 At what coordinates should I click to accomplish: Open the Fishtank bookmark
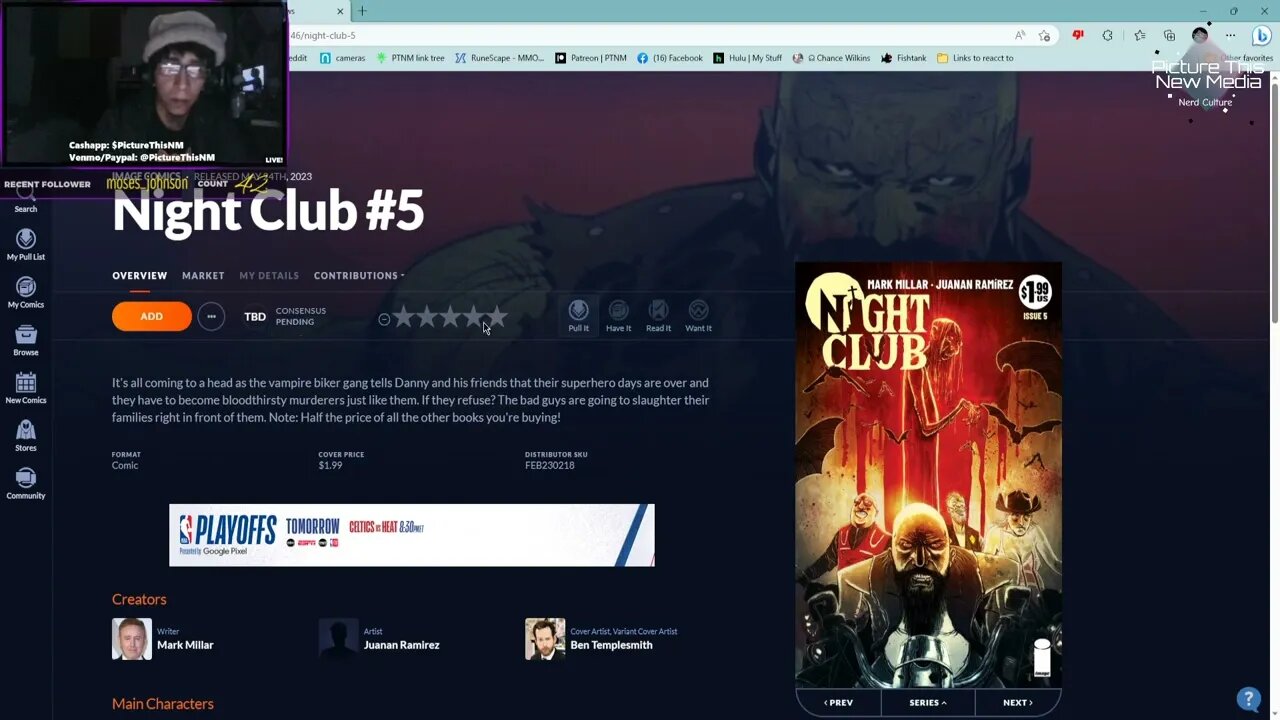(903, 58)
